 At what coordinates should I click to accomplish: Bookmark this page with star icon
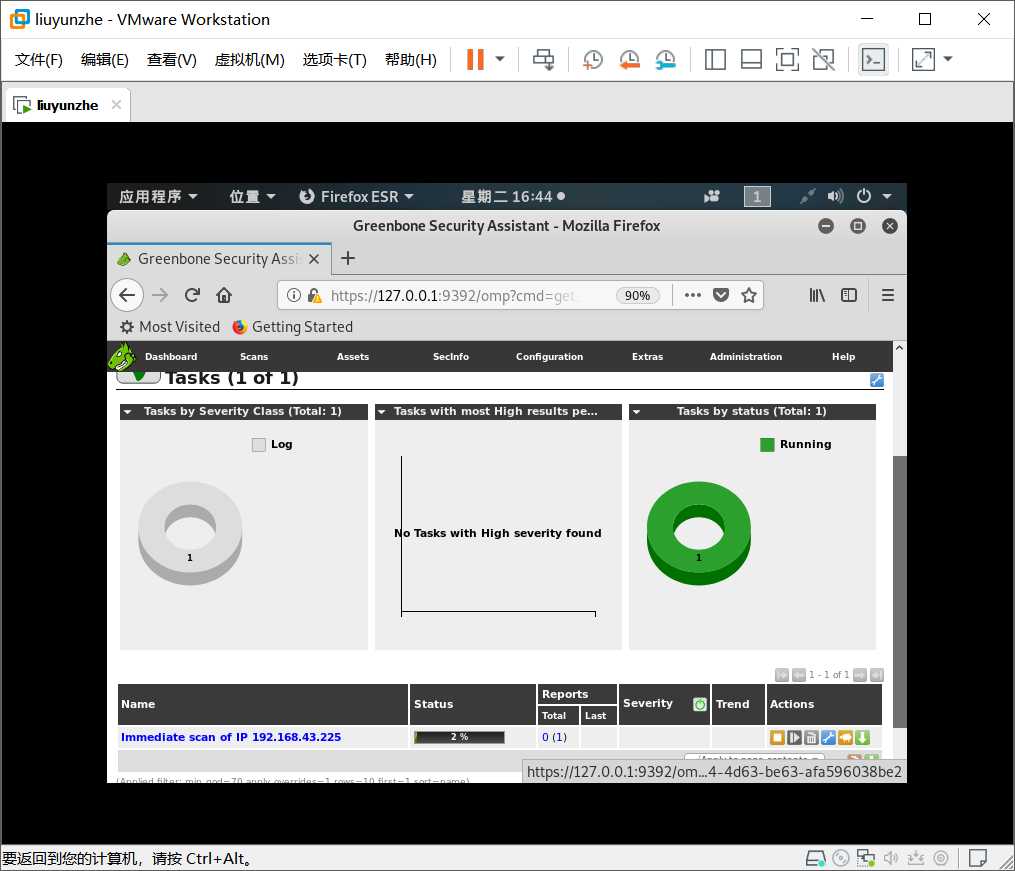[x=749, y=295]
